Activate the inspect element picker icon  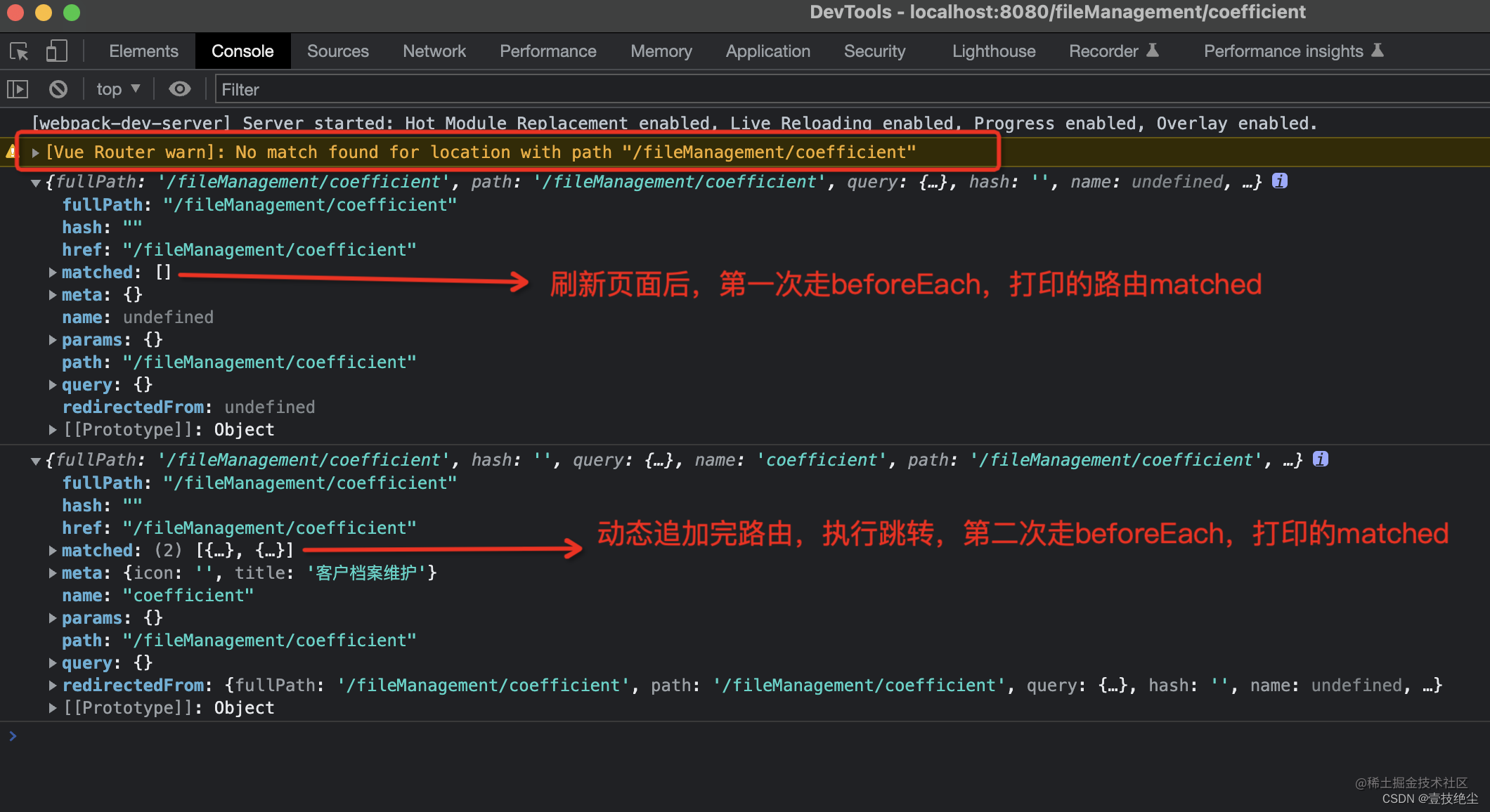pos(19,51)
